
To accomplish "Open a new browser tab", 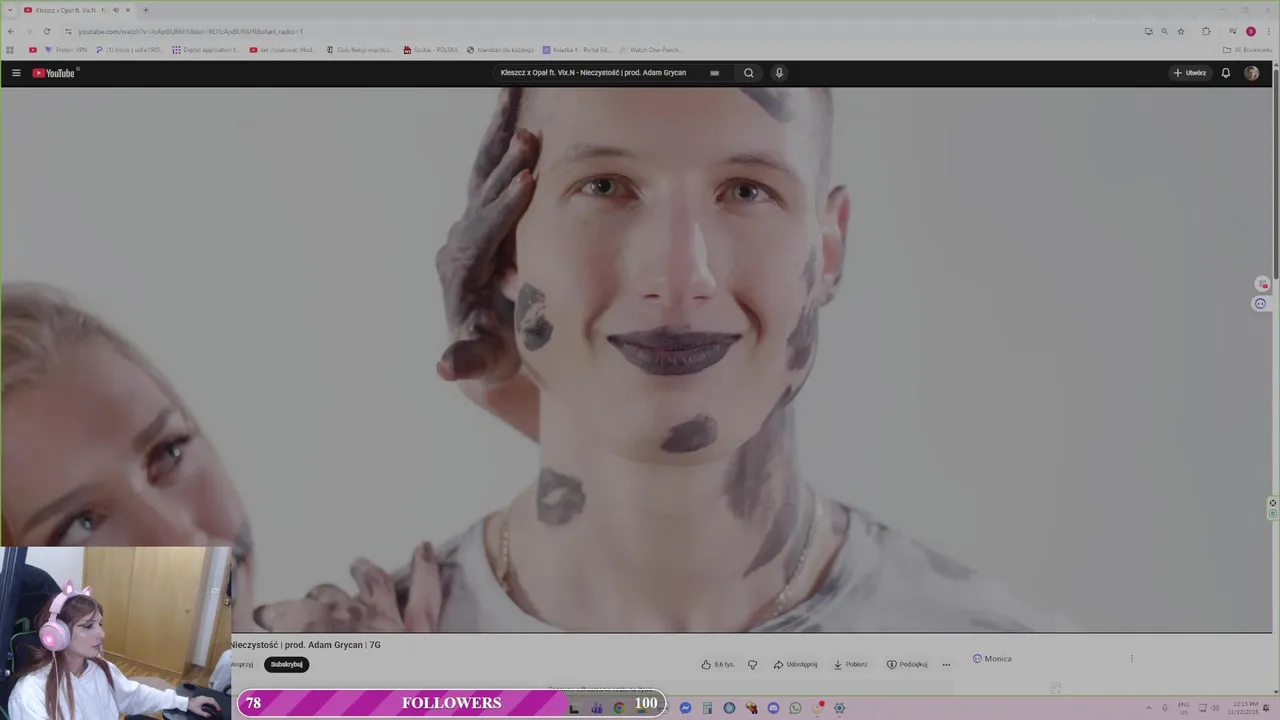I will tap(145, 10).
